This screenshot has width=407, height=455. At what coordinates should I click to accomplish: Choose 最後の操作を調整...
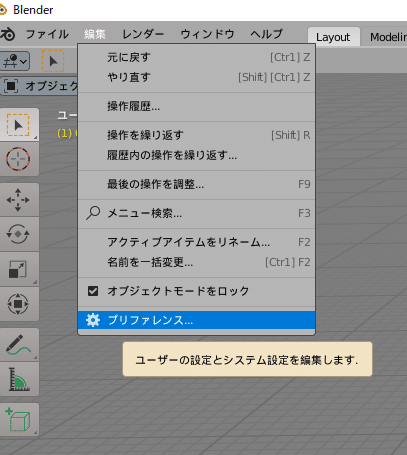coord(196,184)
